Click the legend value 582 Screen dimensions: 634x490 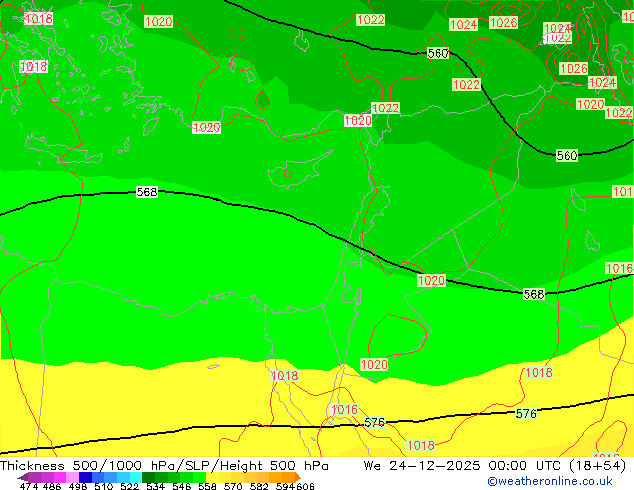pyautogui.click(x=259, y=486)
